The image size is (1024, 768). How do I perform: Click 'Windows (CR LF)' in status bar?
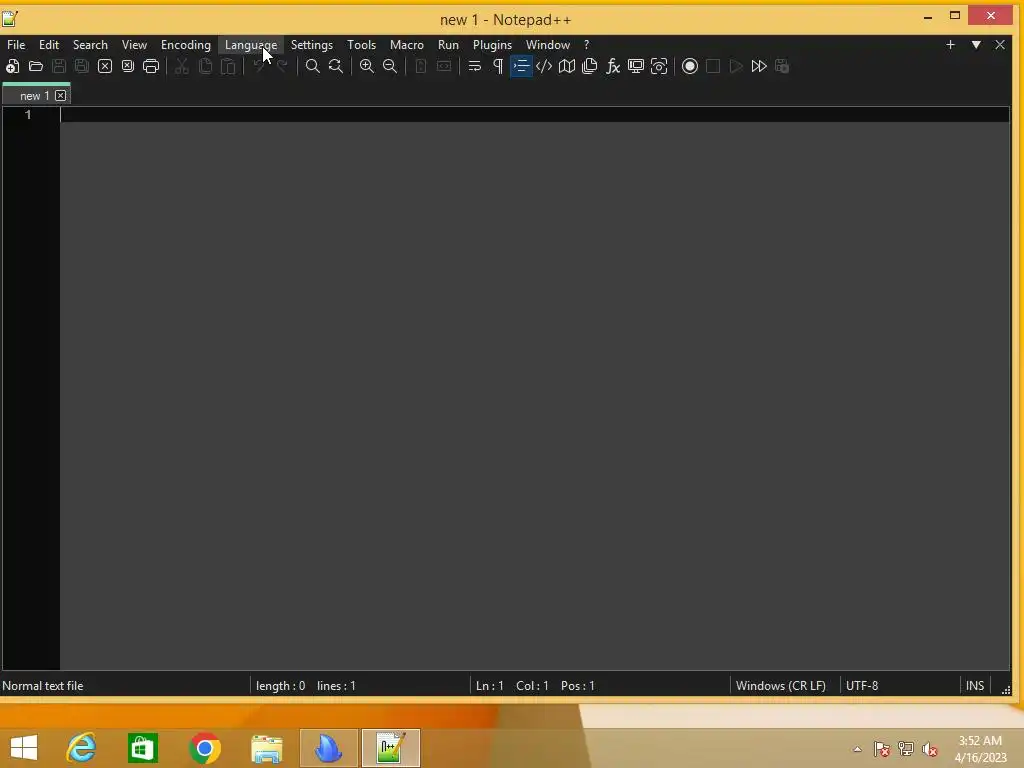coord(781,686)
